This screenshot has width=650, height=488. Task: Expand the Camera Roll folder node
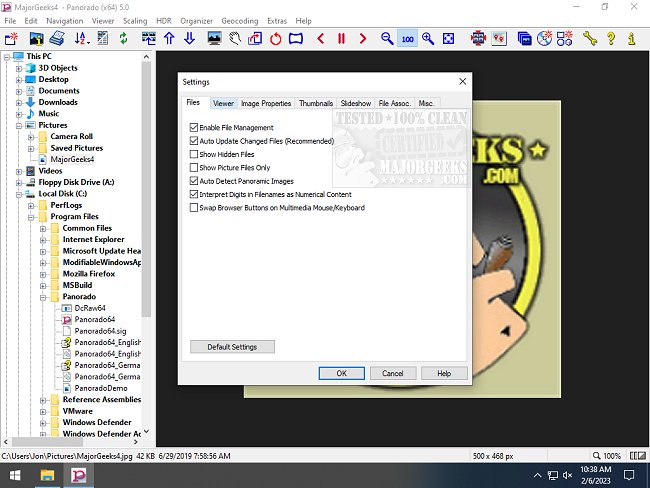coord(31,137)
